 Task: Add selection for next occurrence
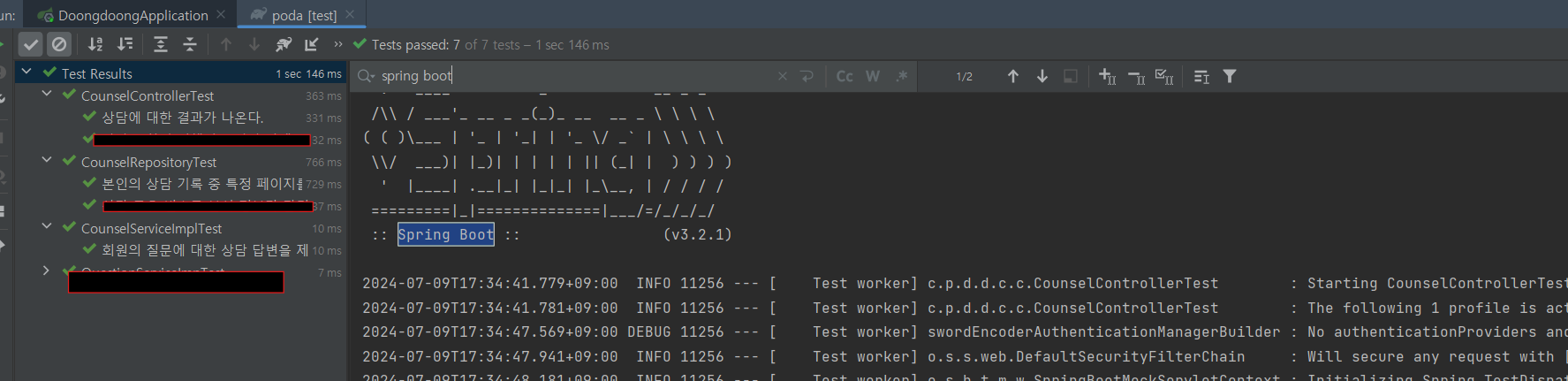point(1107,77)
